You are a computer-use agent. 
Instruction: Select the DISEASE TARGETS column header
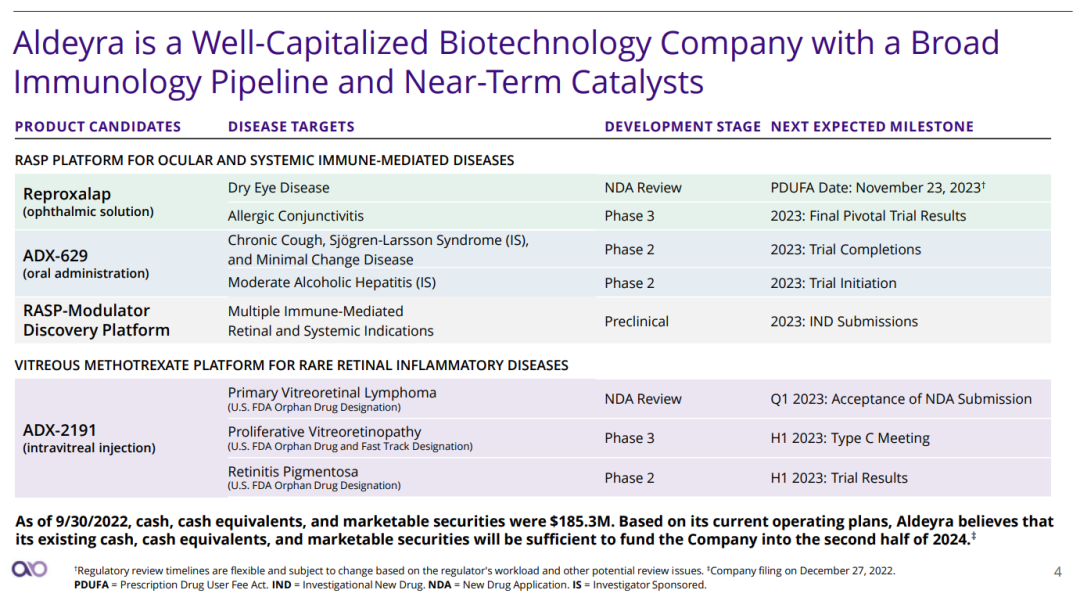point(291,127)
